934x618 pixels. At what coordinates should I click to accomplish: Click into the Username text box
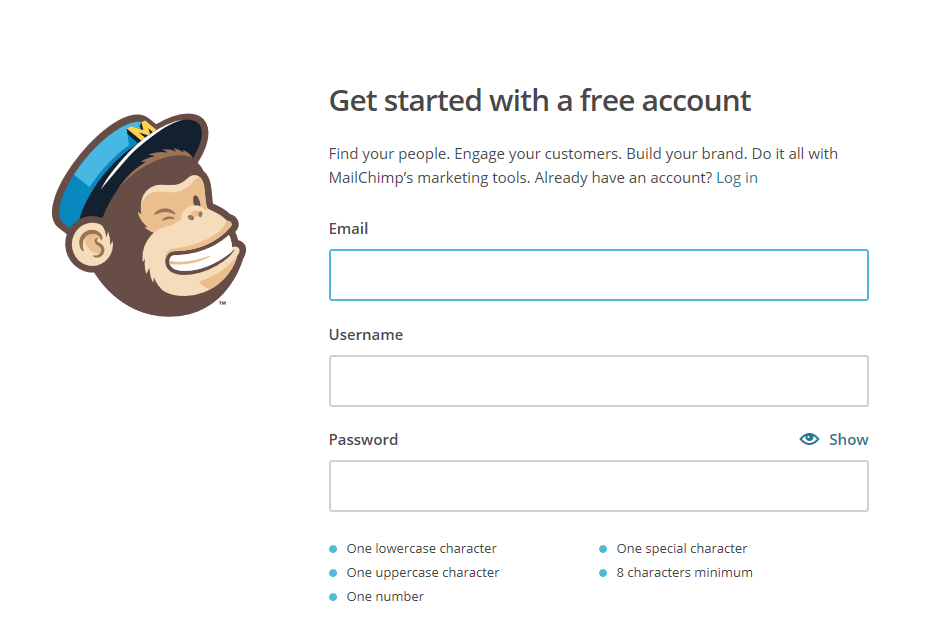pyautogui.click(x=598, y=381)
